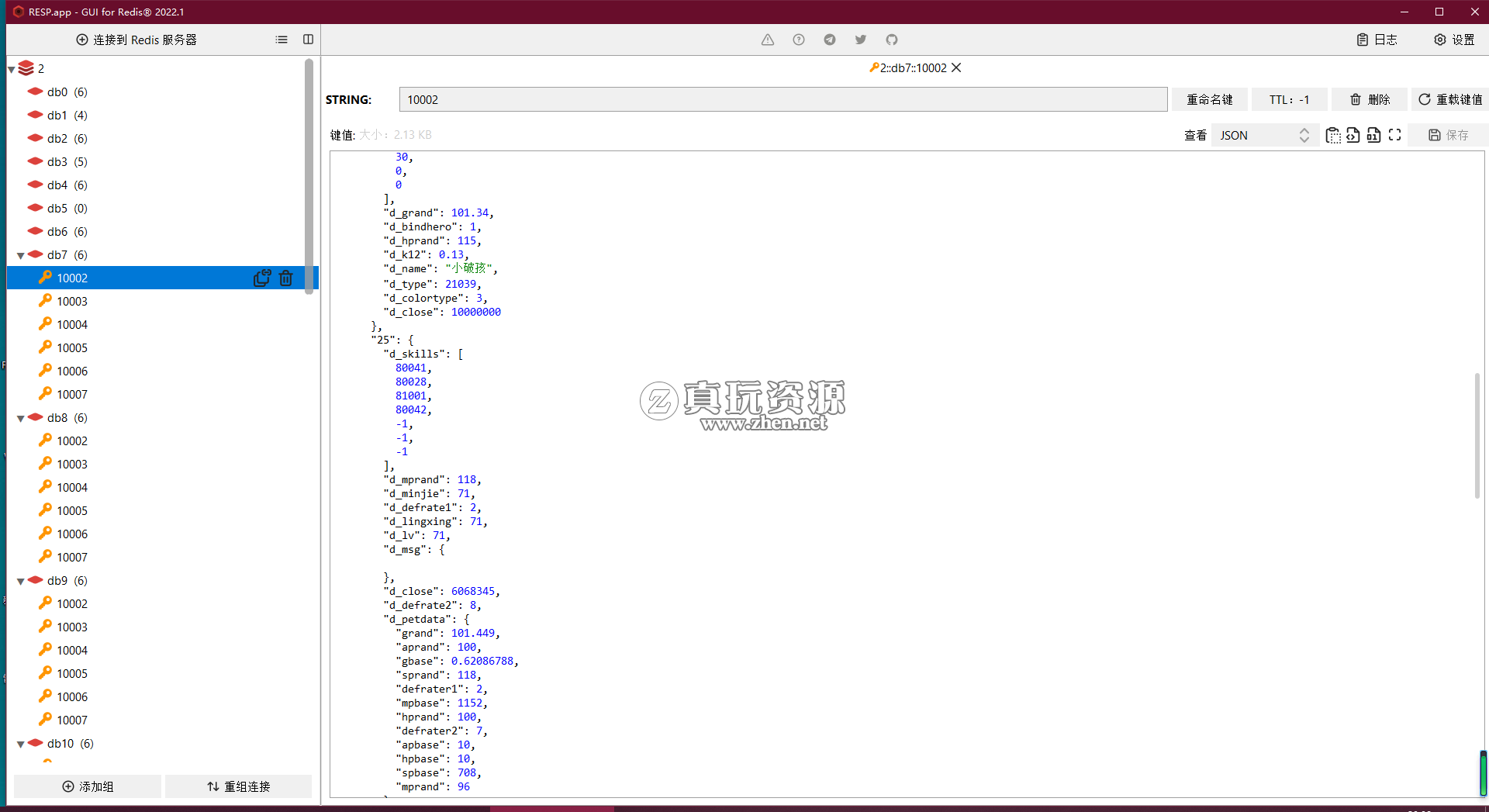Click the code file export icon
Screen dimensions: 1489x812
(1353, 135)
